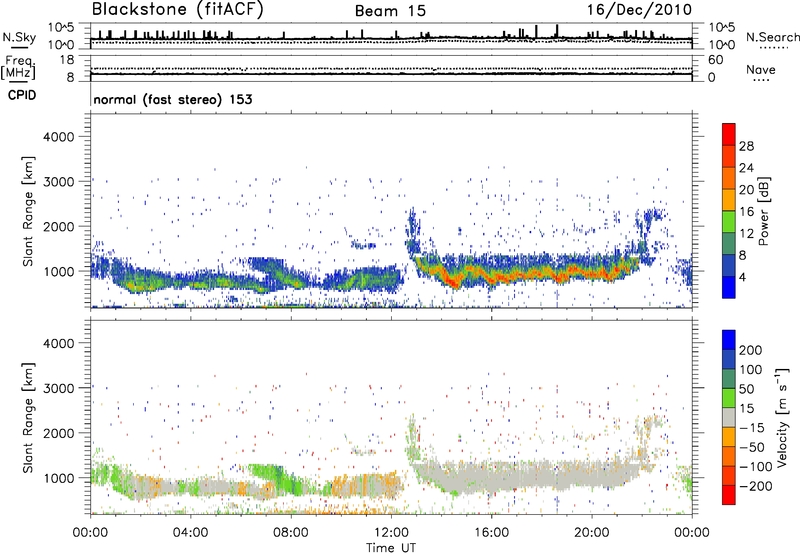
Task: Click the '15' tick on Velocity colorbar
Action: coord(746,409)
